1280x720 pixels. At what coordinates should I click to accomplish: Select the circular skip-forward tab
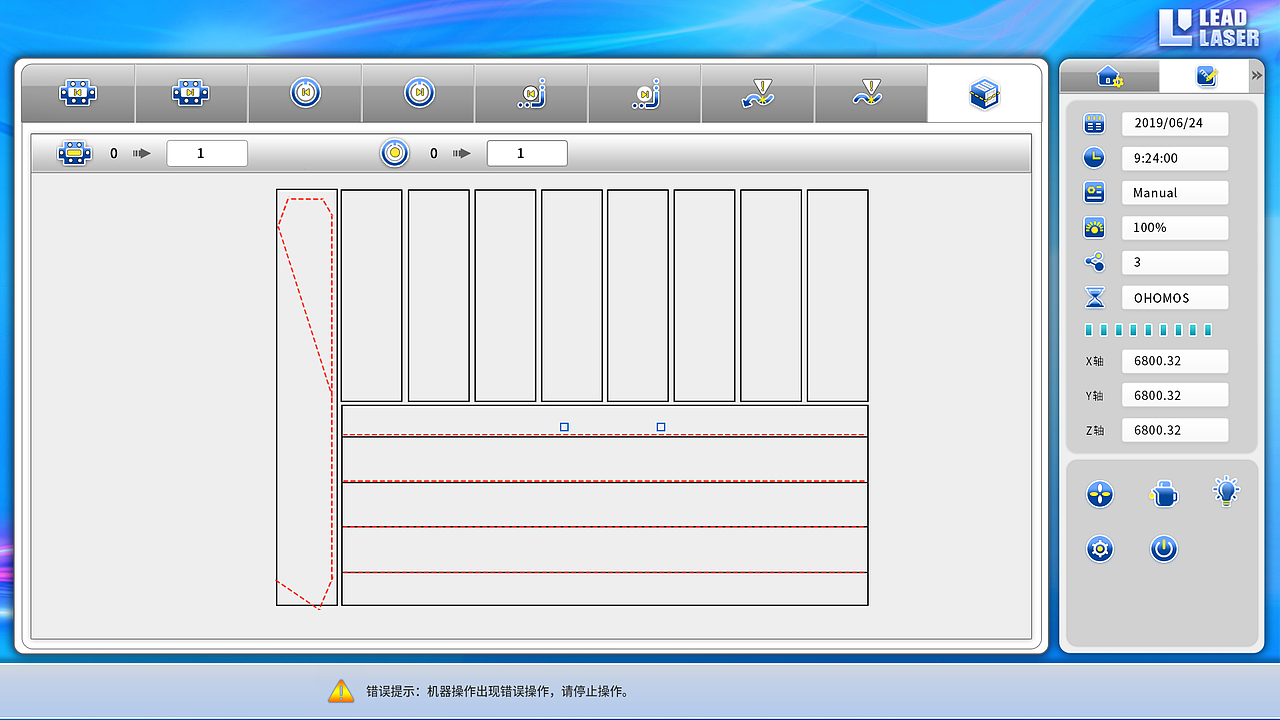pos(418,93)
